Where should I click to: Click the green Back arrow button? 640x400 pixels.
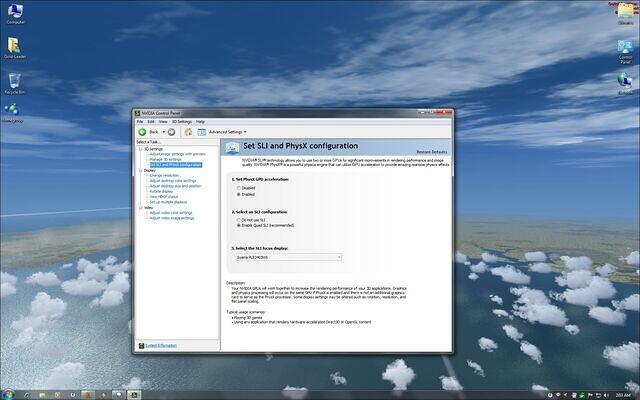[143, 131]
